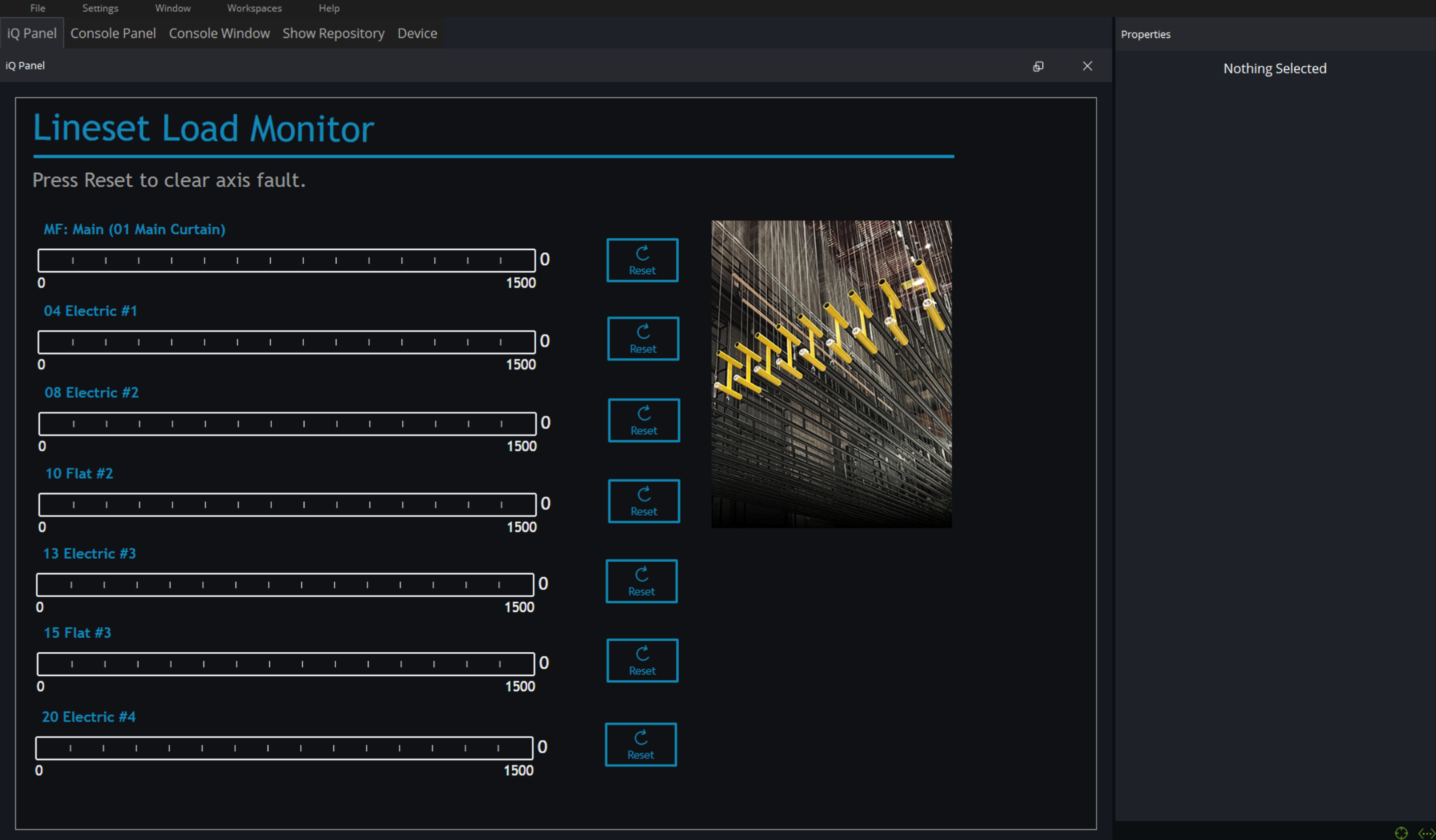Click the 13 Electric #3 load gauge
Image resolution: width=1436 pixels, height=840 pixels.
[x=285, y=585]
